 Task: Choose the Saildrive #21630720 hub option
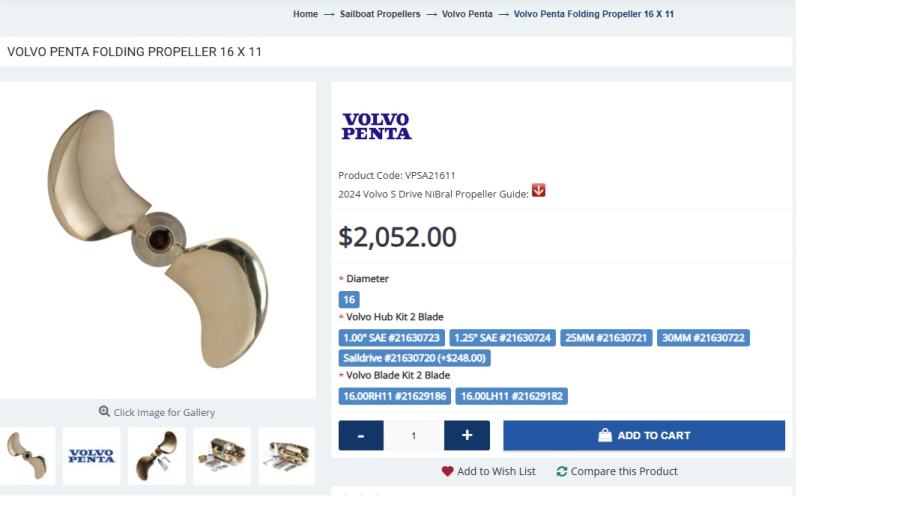tap(414, 358)
